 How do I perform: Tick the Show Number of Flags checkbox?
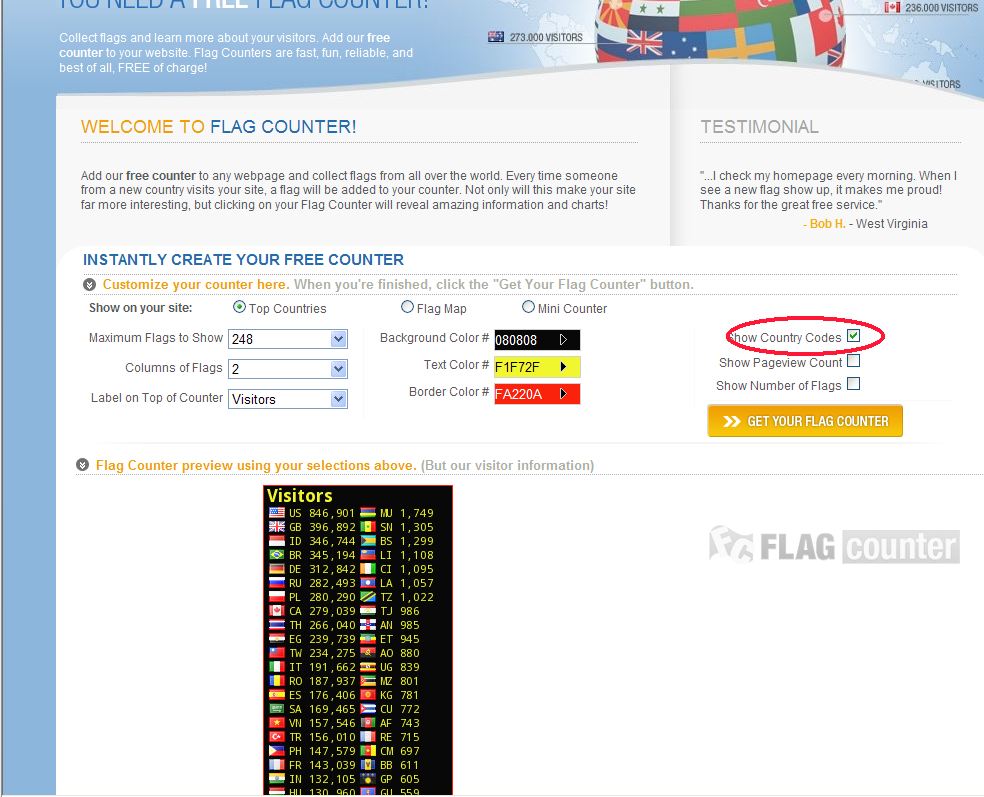click(853, 384)
